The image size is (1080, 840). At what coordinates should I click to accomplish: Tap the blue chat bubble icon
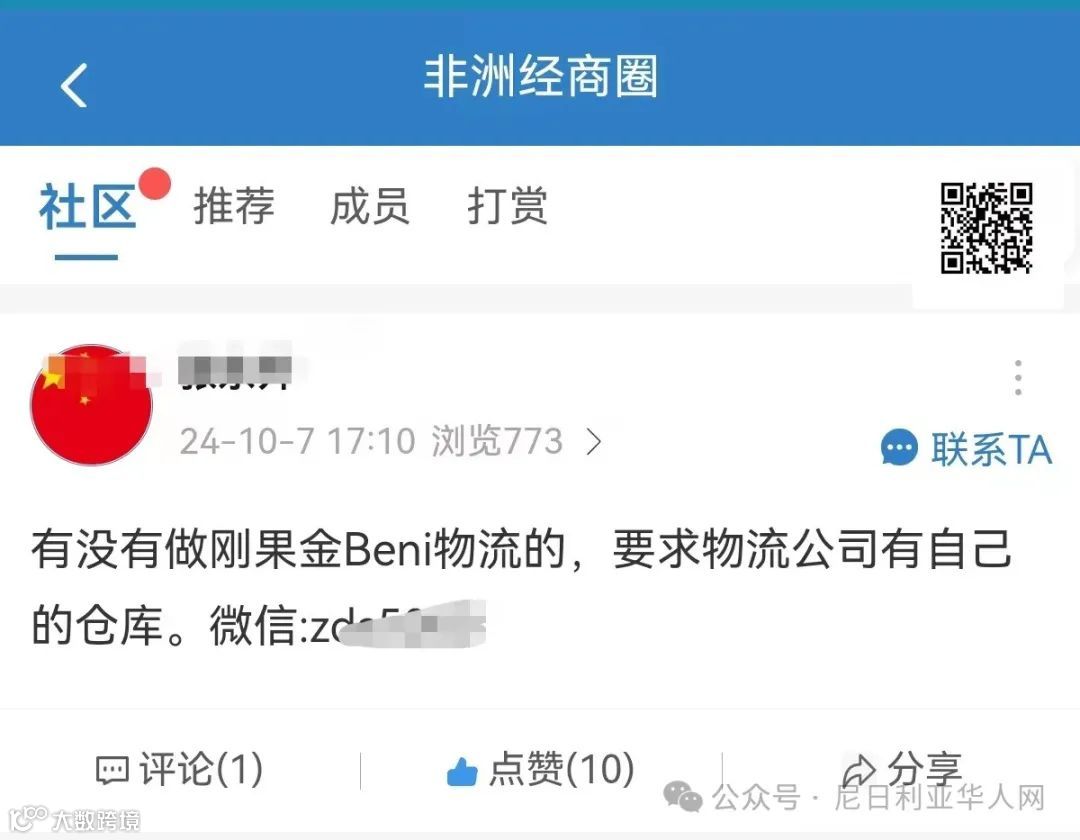899,448
